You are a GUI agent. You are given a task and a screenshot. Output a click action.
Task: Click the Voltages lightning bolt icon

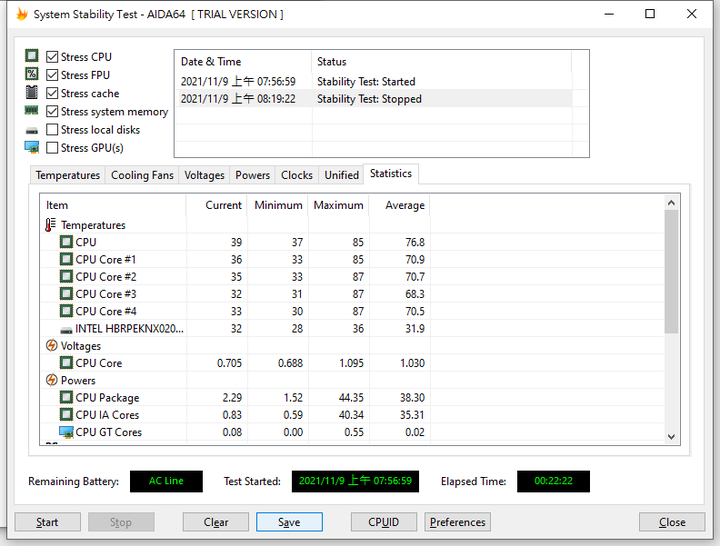[51, 345]
